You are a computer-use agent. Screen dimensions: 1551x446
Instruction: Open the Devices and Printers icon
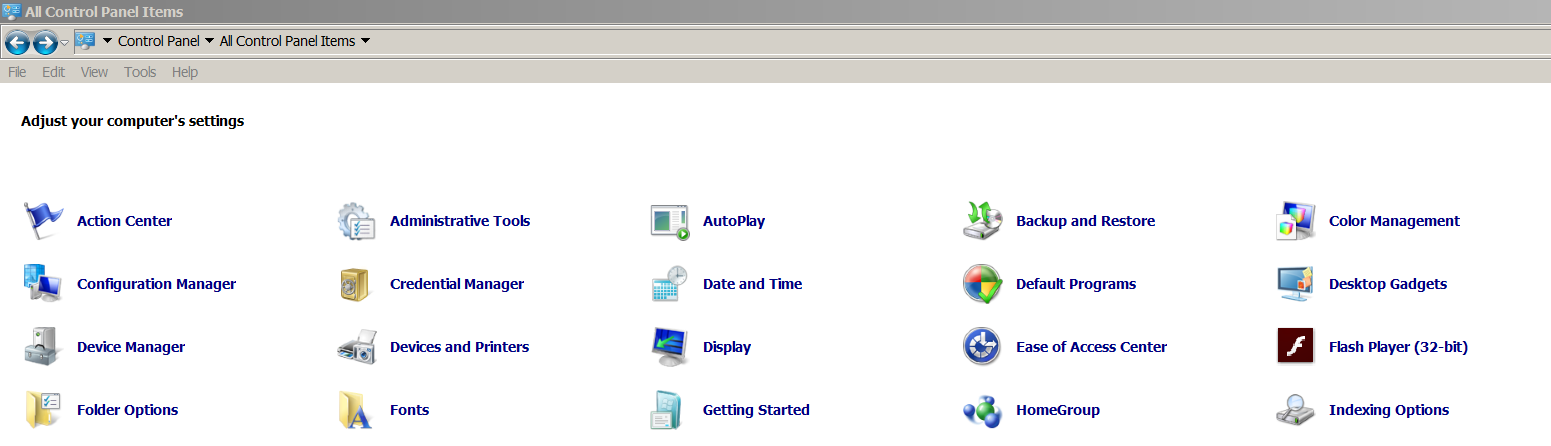(x=356, y=347)
